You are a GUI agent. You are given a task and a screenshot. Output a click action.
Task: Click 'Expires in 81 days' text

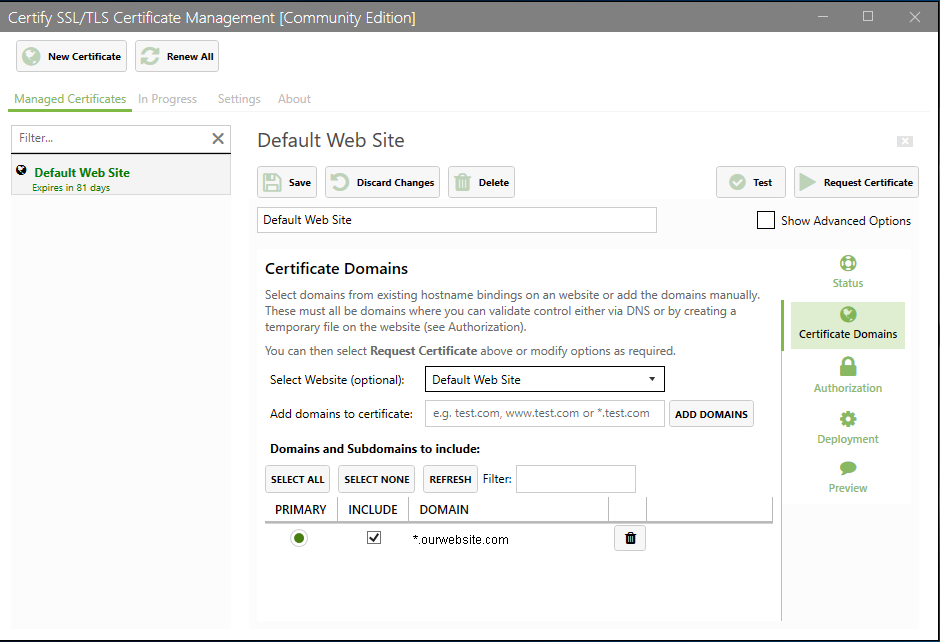[71, 188]
